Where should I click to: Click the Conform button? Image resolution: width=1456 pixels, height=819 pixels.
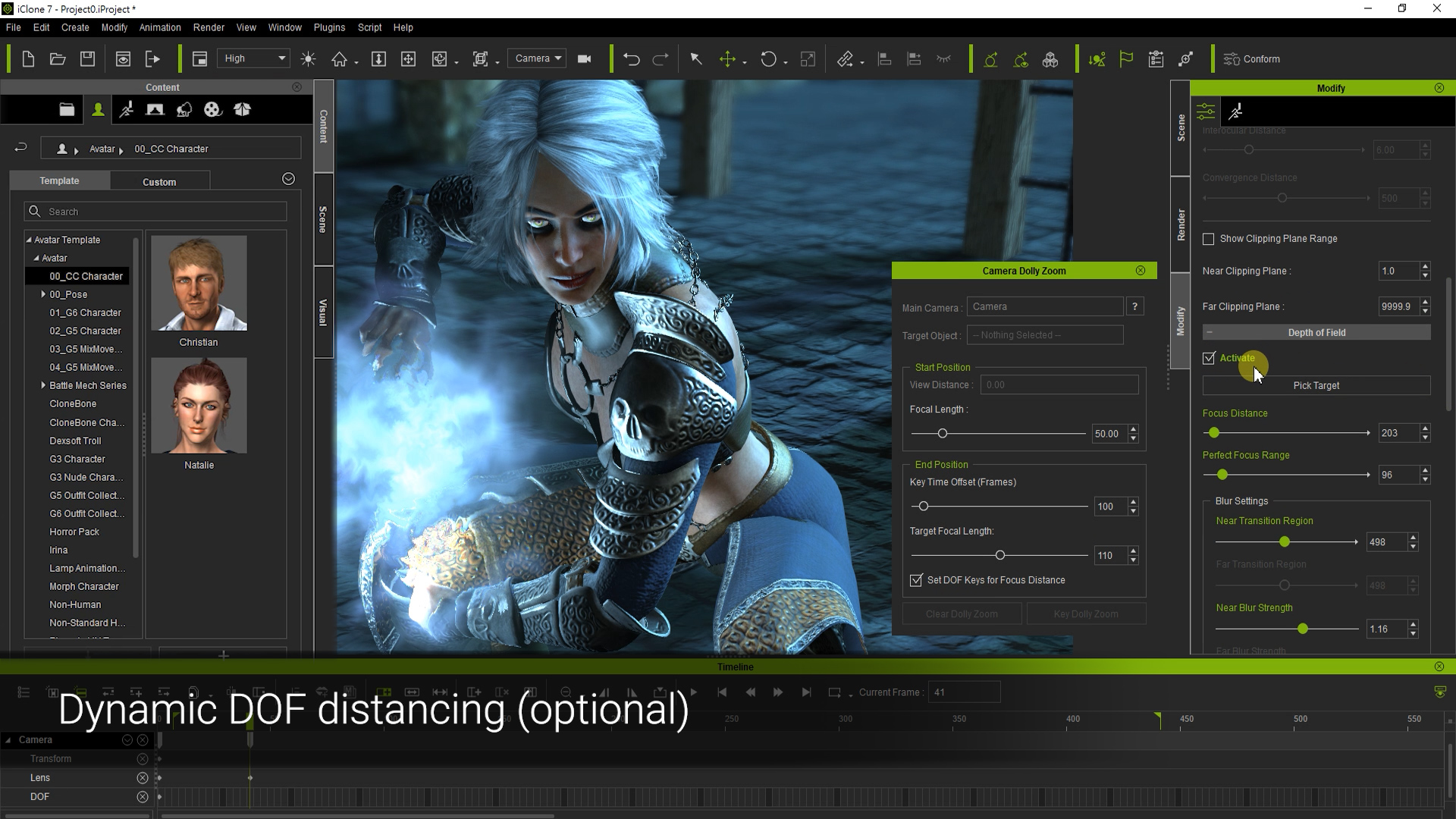pos(1252,59)
